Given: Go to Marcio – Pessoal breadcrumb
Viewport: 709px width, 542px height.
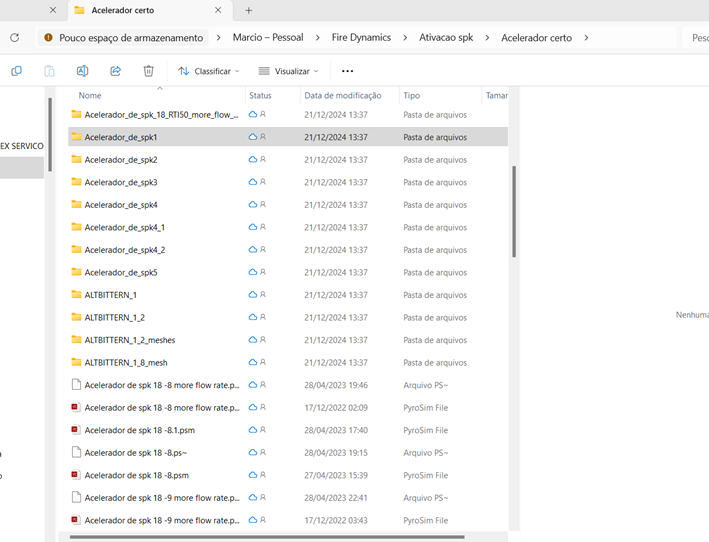Looking at the screenshot, I should pos(268,38).
